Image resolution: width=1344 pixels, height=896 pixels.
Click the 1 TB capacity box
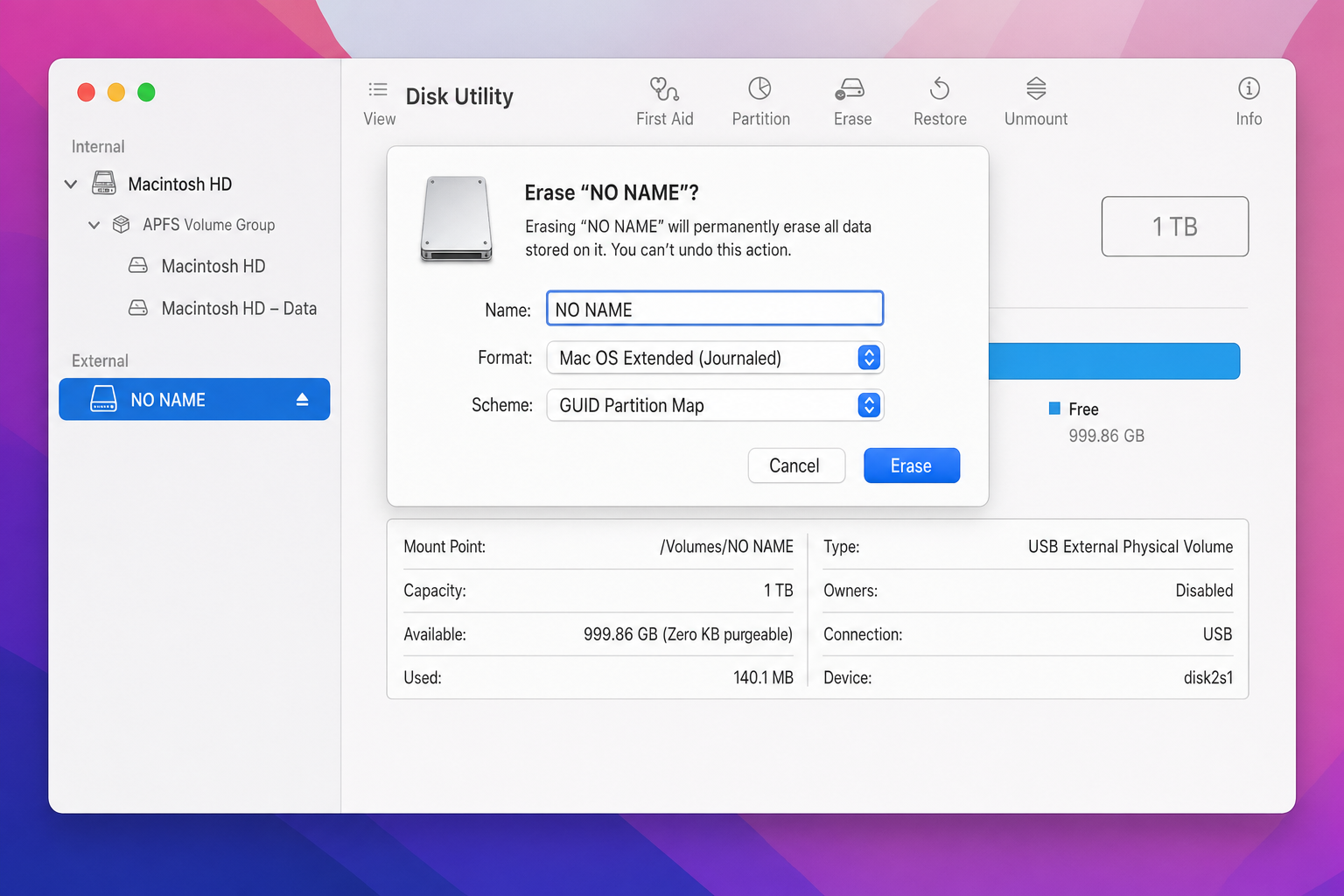pos(1175,227)
